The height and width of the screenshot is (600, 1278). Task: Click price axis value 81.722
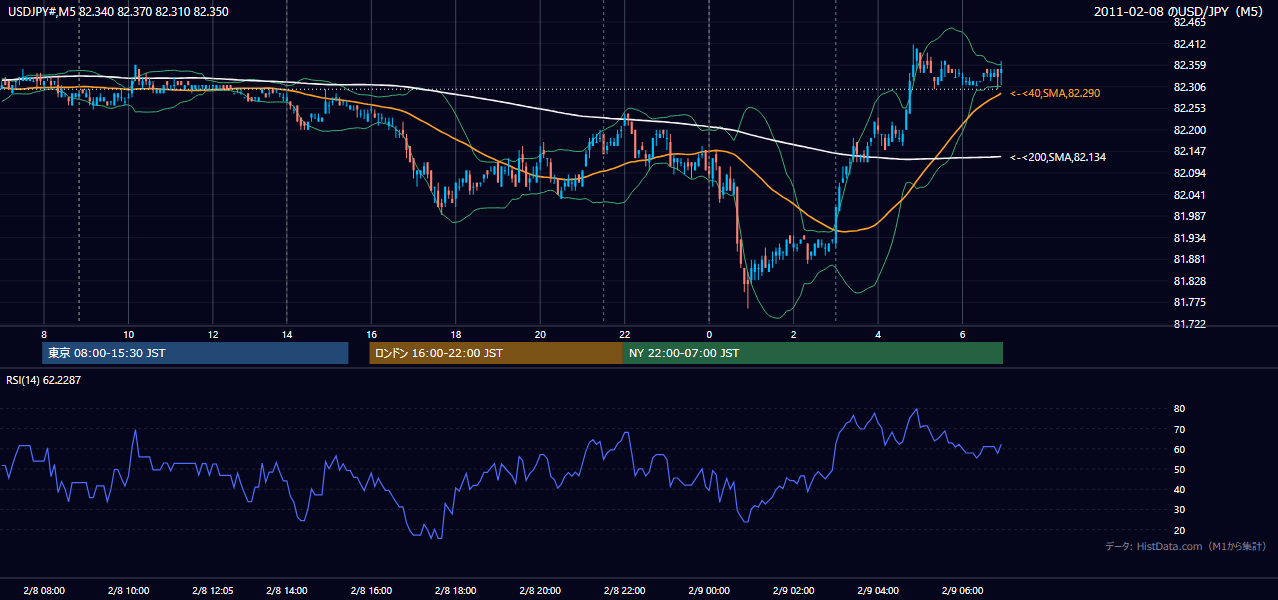[1190, 324]
